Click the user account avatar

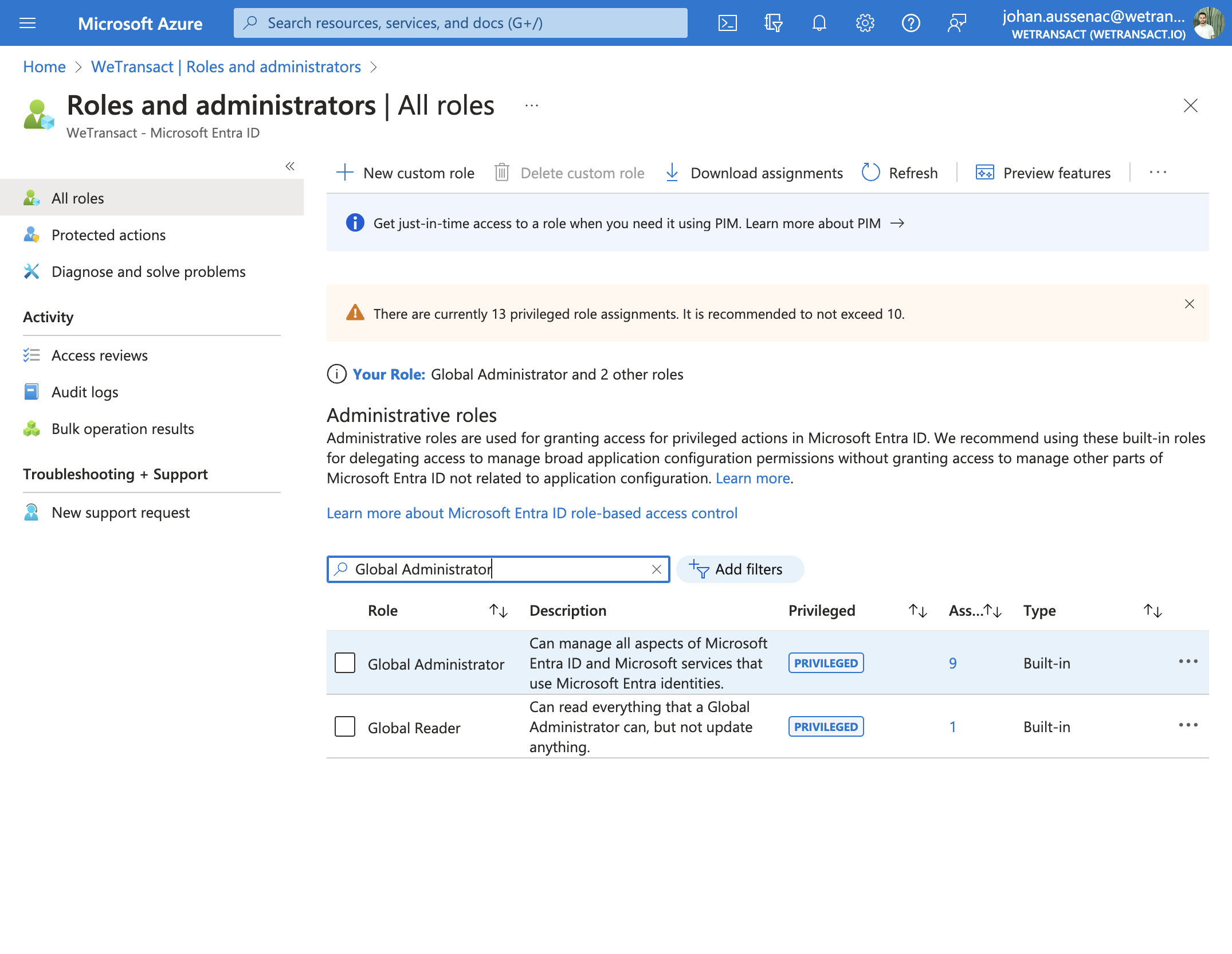tap(1209, 23)
